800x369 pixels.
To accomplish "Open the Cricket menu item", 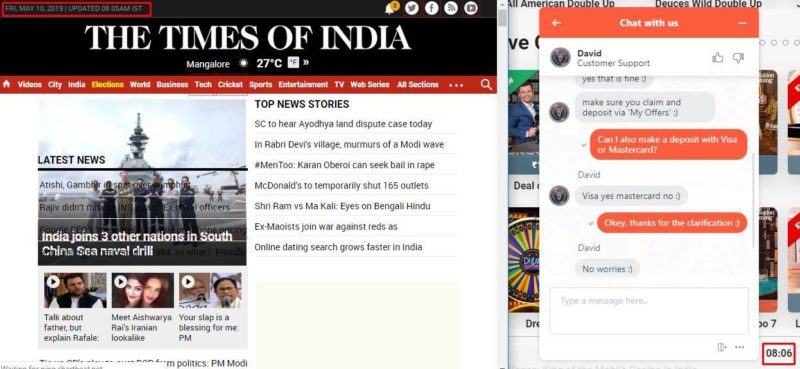I will (231, 85).
